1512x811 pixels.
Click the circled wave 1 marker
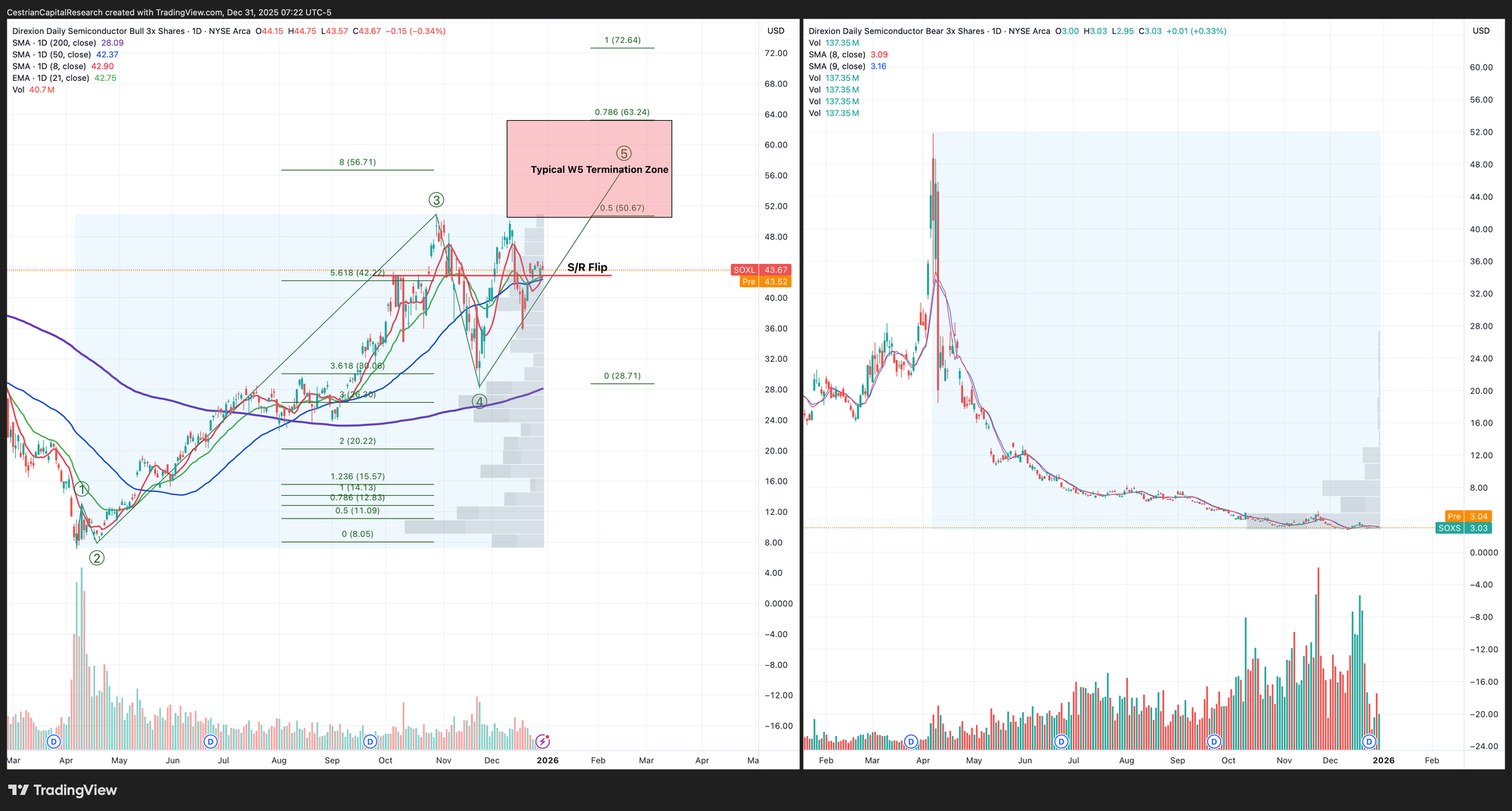coord(82,489)
